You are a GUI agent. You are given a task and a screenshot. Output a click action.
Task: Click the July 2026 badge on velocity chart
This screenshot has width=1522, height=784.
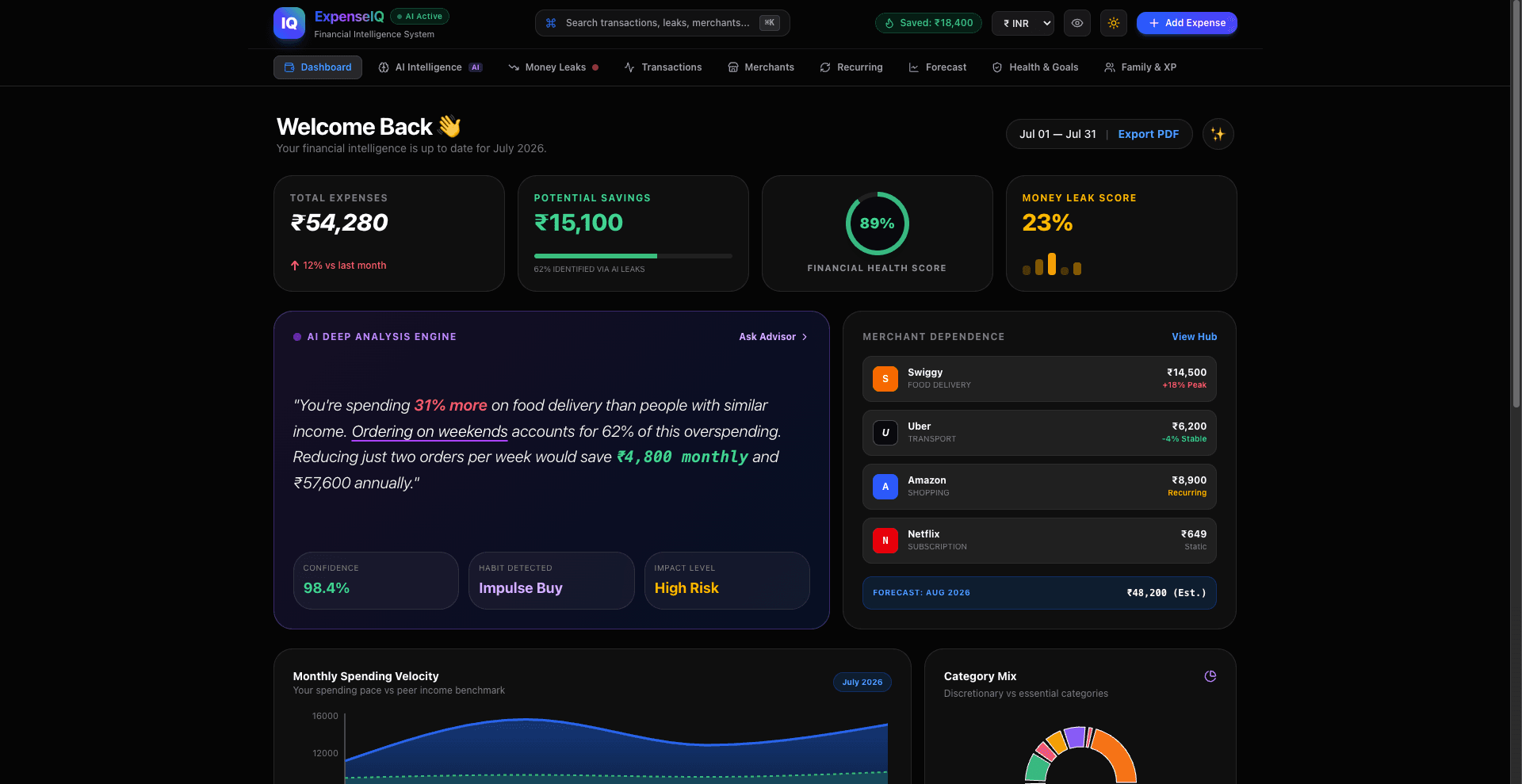point(862,683)
